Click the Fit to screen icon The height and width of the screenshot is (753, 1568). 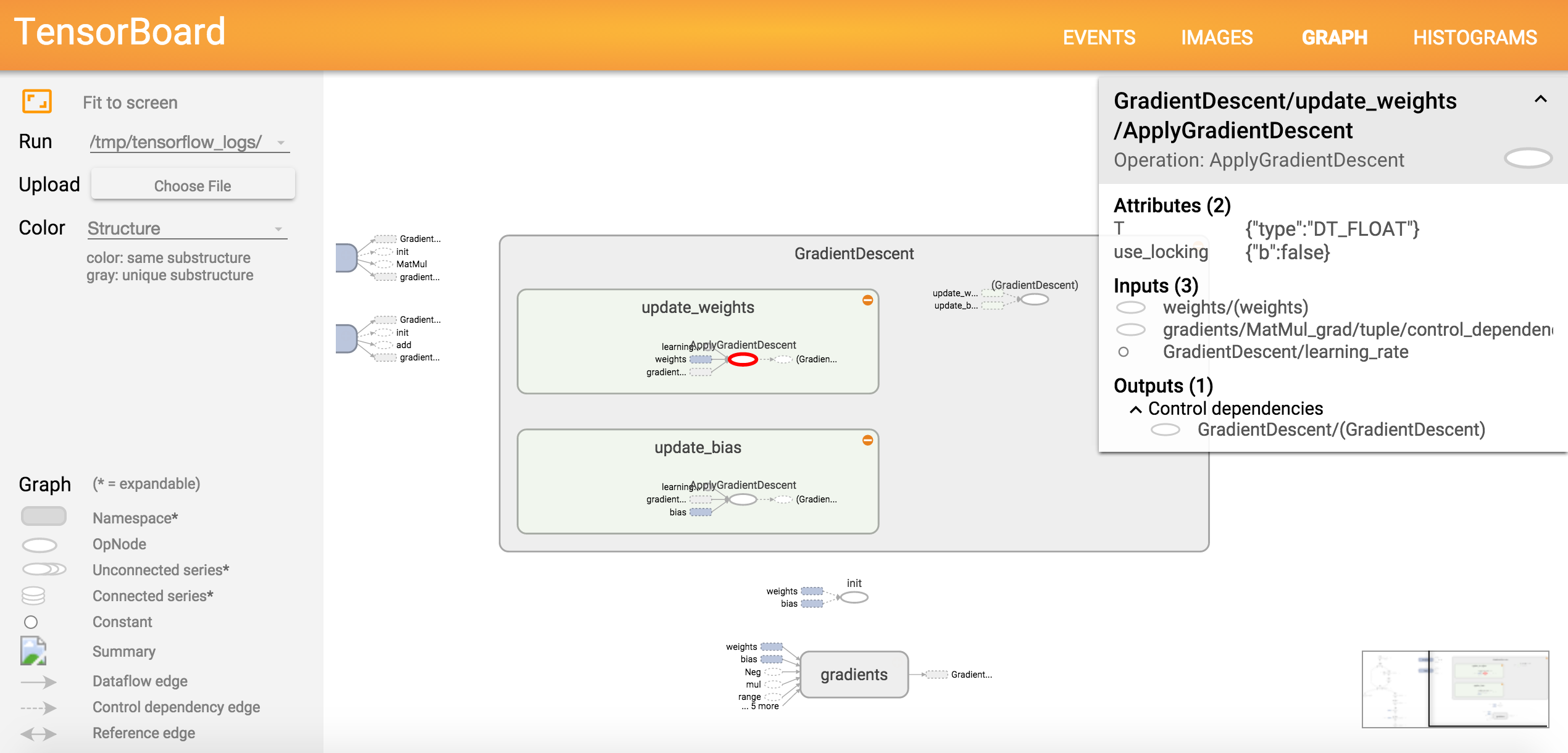tap(37, 102)
